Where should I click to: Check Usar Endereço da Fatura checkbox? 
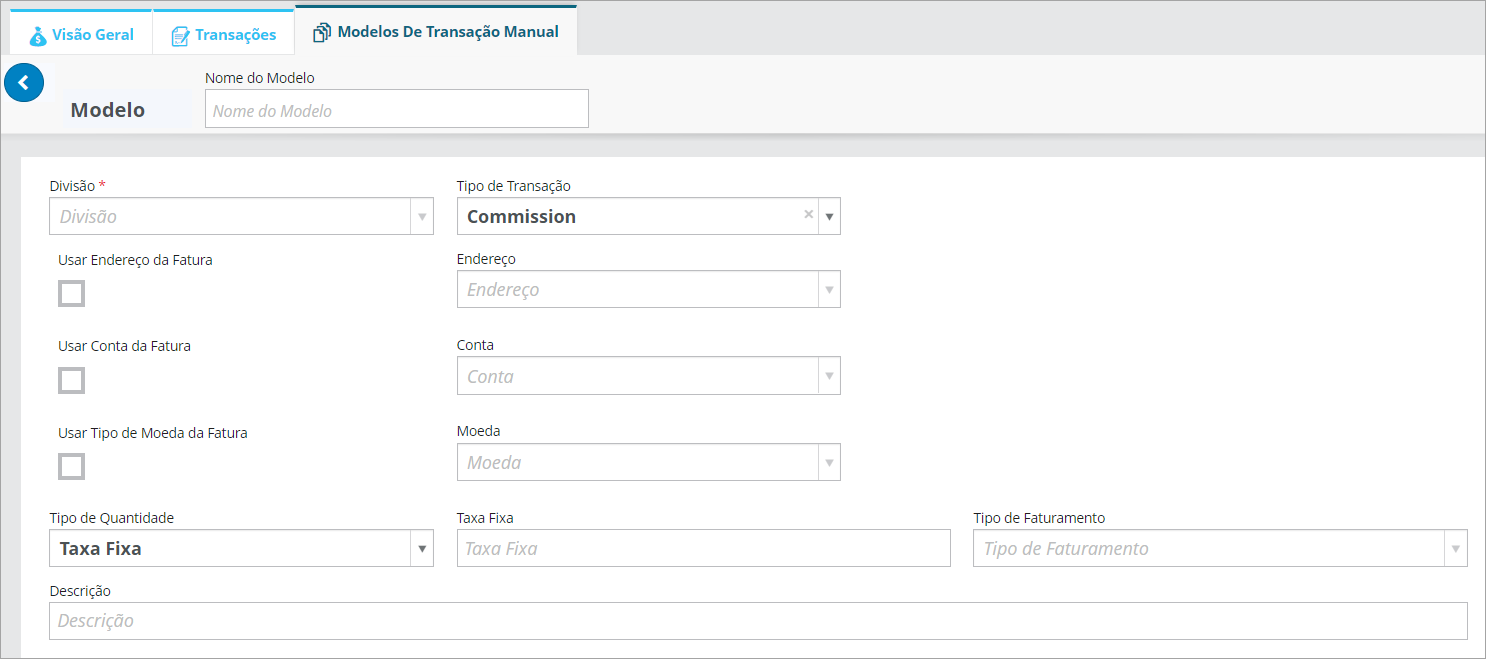(72, 293)
